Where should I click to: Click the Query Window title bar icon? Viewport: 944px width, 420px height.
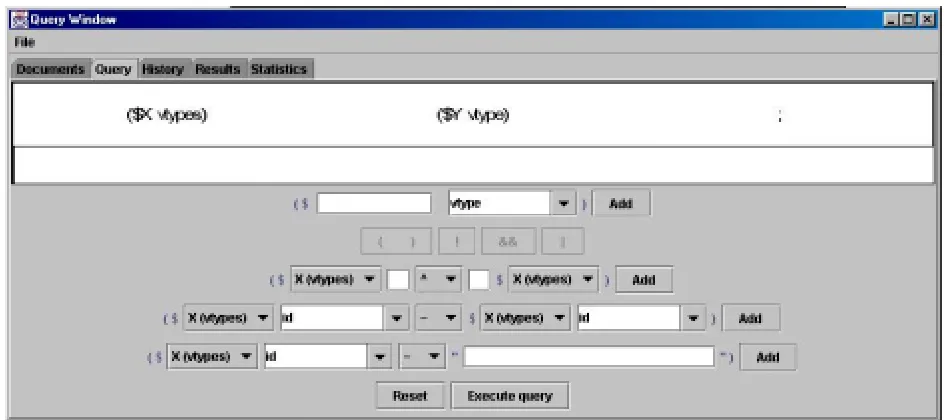pyautogui.click(x=20, y=20)
